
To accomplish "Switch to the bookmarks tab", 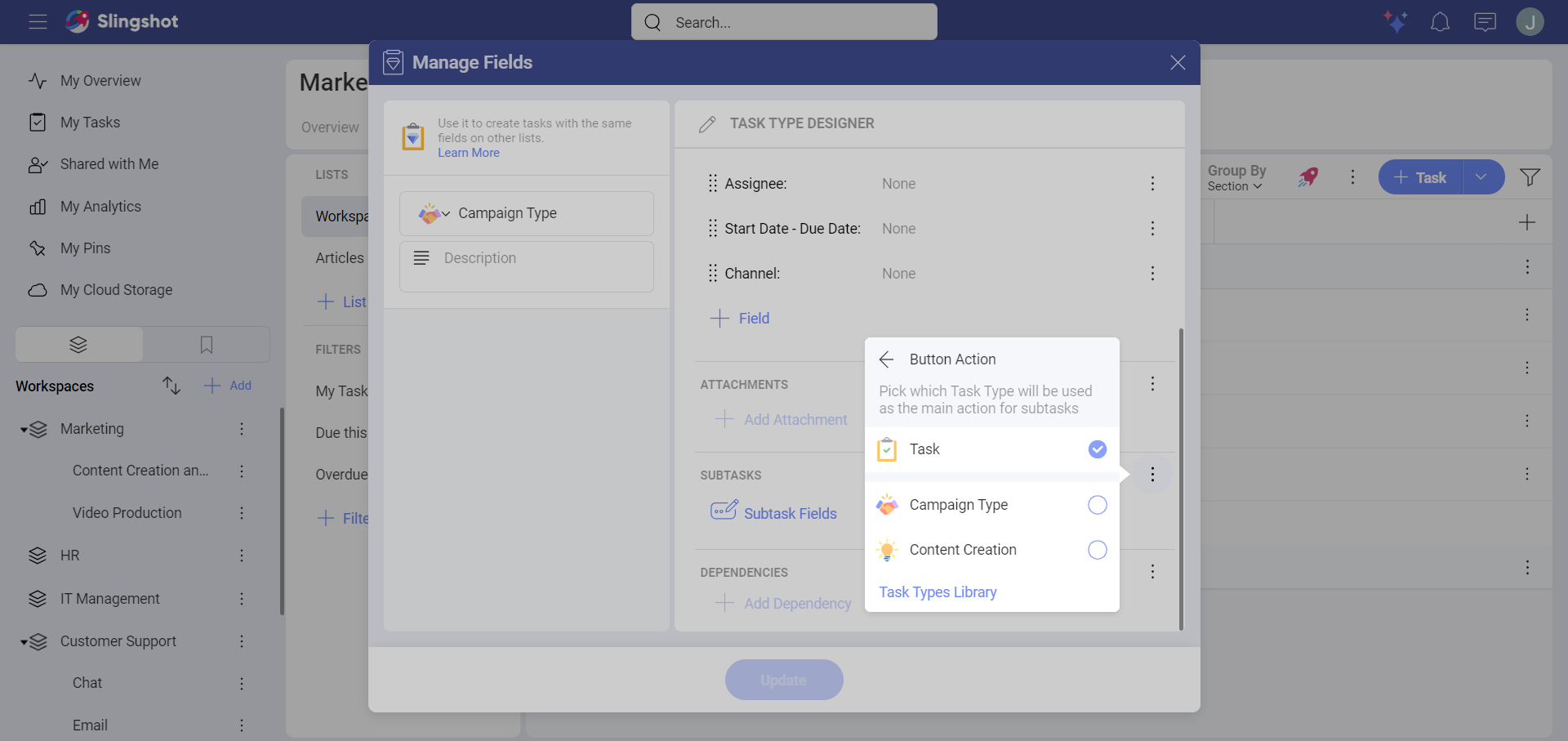I will pos(207,345).
